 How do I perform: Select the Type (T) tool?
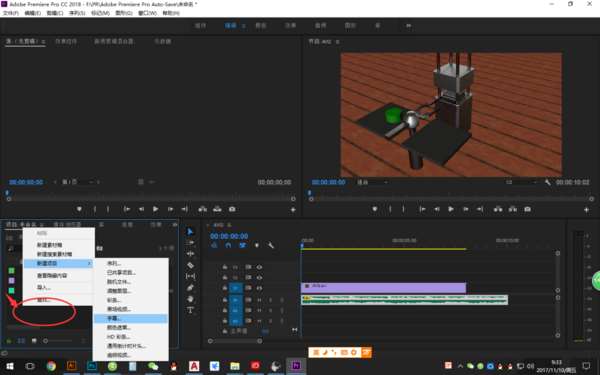pos(190,310)
